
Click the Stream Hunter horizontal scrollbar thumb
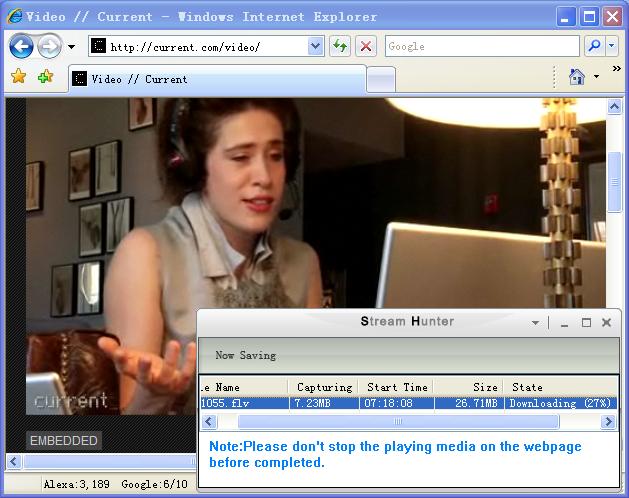click(x=398, y=422)
